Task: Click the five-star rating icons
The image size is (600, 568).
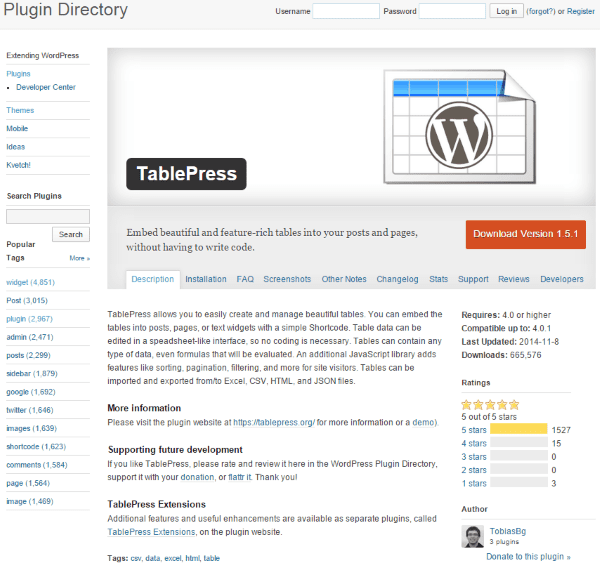Action: point(490,405)
